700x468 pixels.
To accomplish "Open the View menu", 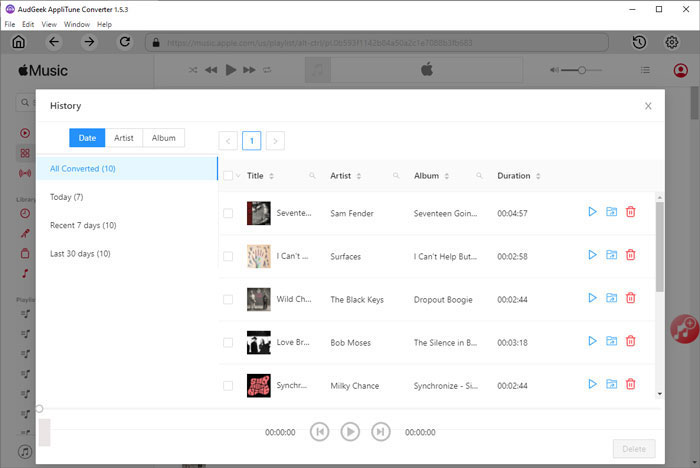I will coord(49,24).
